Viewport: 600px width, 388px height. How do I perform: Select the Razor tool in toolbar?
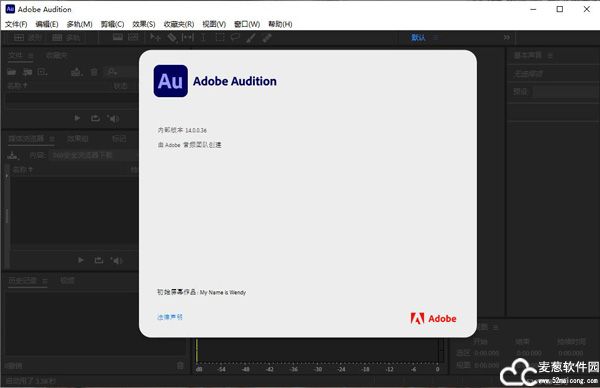coord(172,37)
